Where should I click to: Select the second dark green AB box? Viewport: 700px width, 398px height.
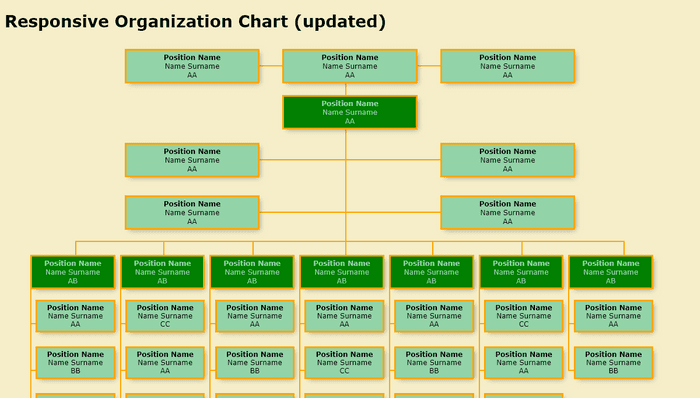coord(162,272)
